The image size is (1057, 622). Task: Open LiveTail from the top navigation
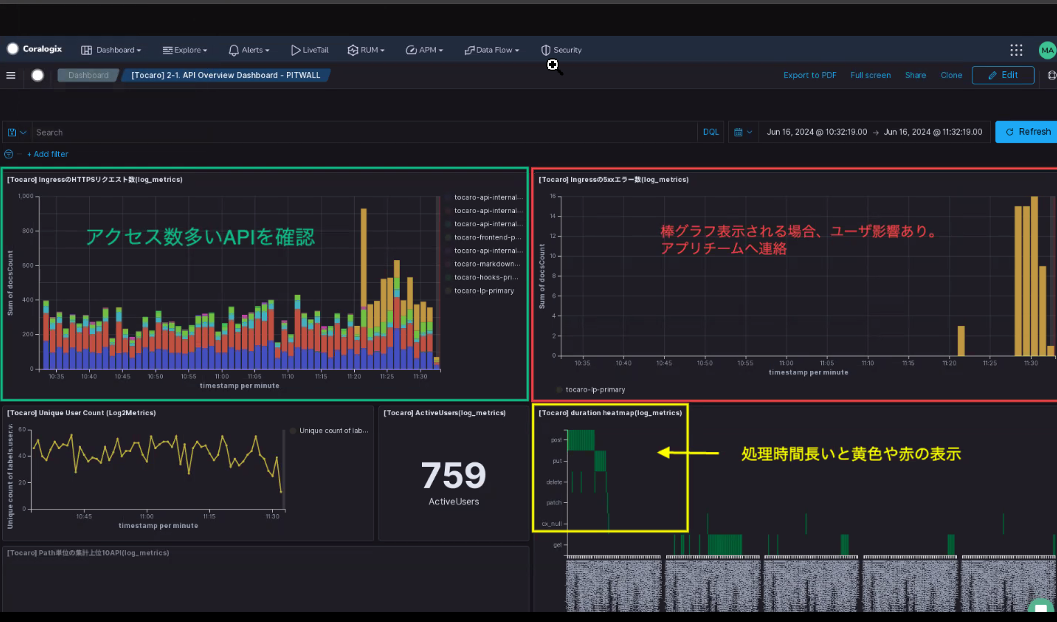[x=309, y=50]
